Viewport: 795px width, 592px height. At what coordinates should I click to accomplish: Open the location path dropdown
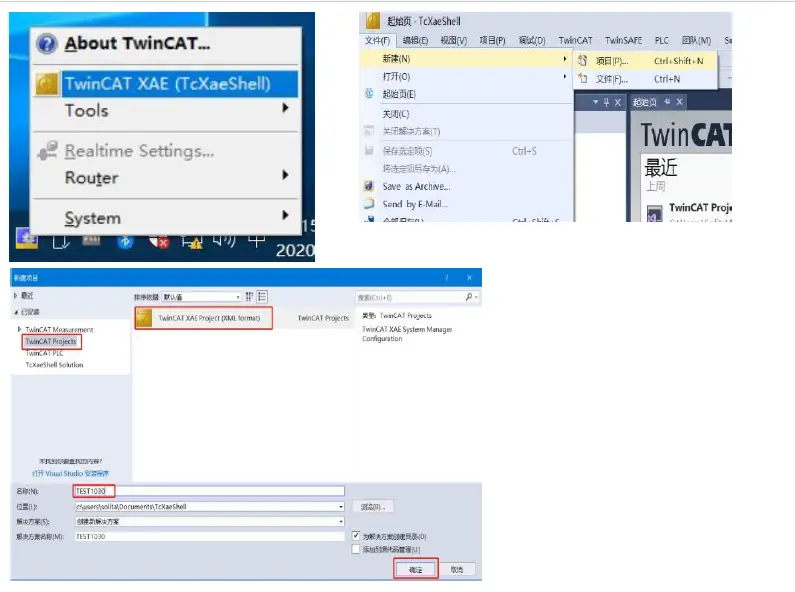341,506
